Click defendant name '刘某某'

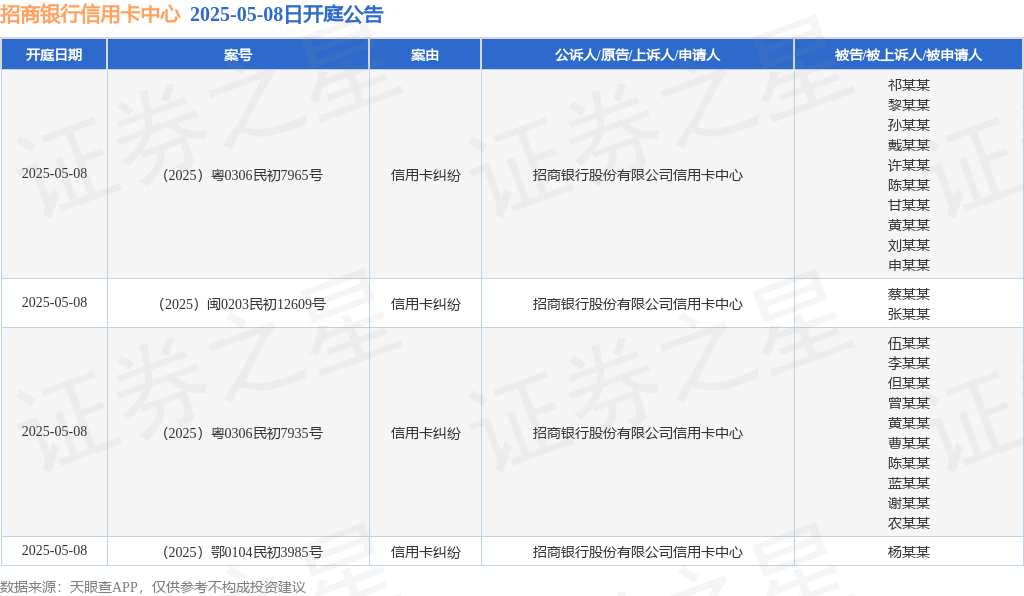point(908,245)
